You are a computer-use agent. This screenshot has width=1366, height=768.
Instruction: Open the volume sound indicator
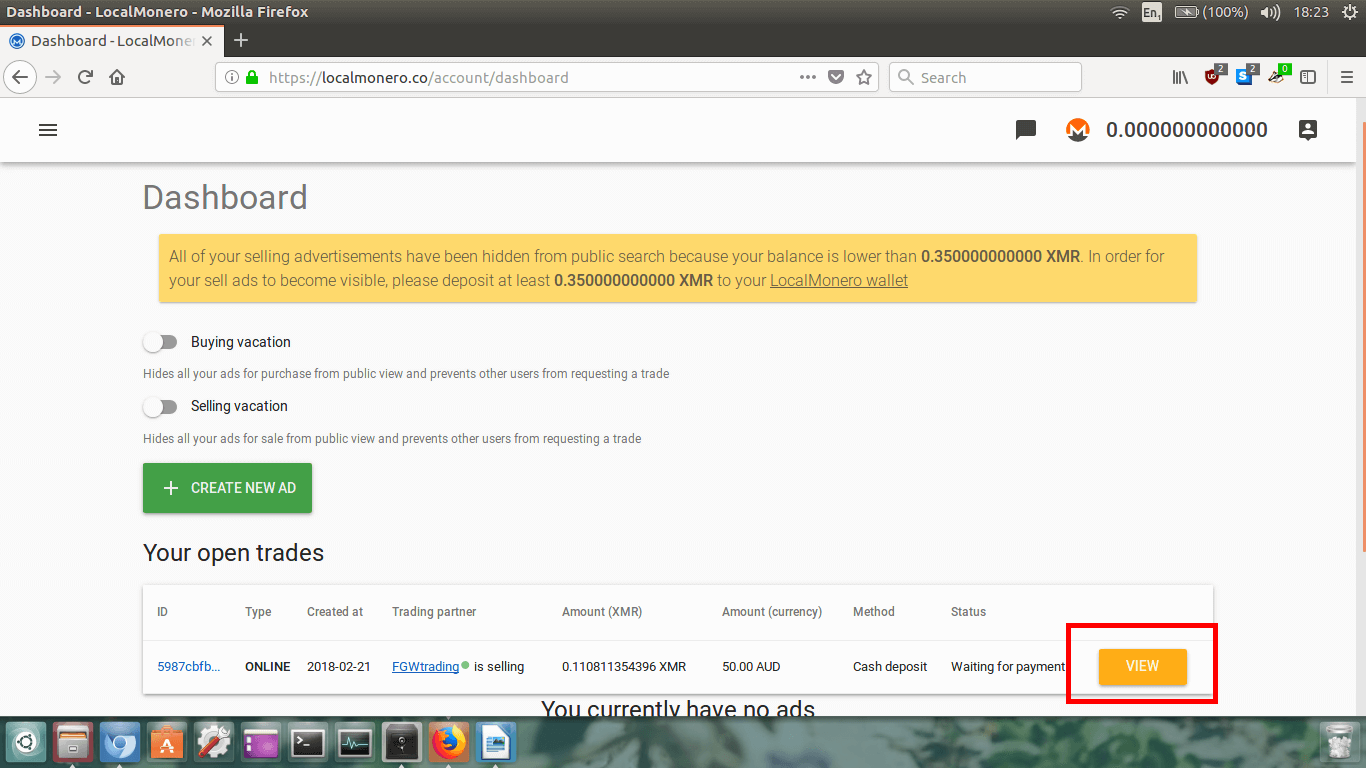coord(1270,12)
